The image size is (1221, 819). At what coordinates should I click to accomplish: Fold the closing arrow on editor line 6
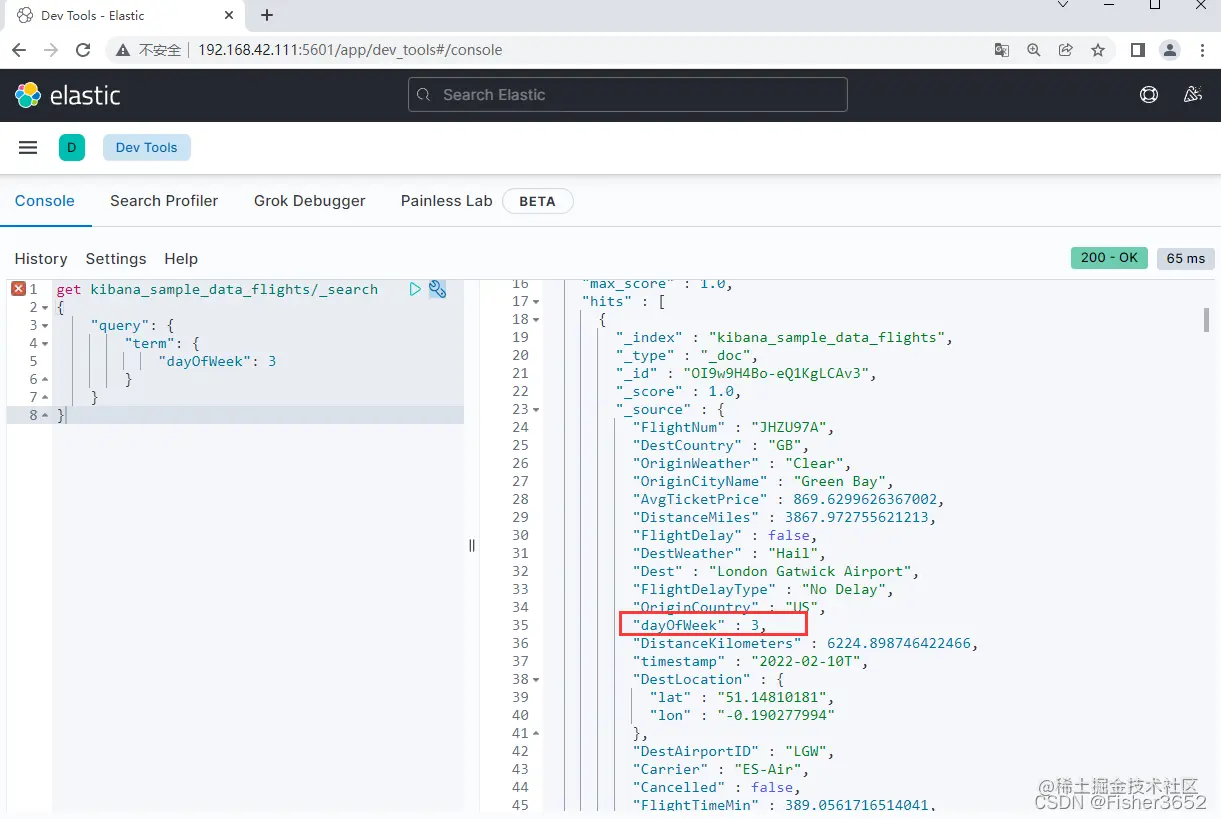pyautogui.click(x=46, y=380)
